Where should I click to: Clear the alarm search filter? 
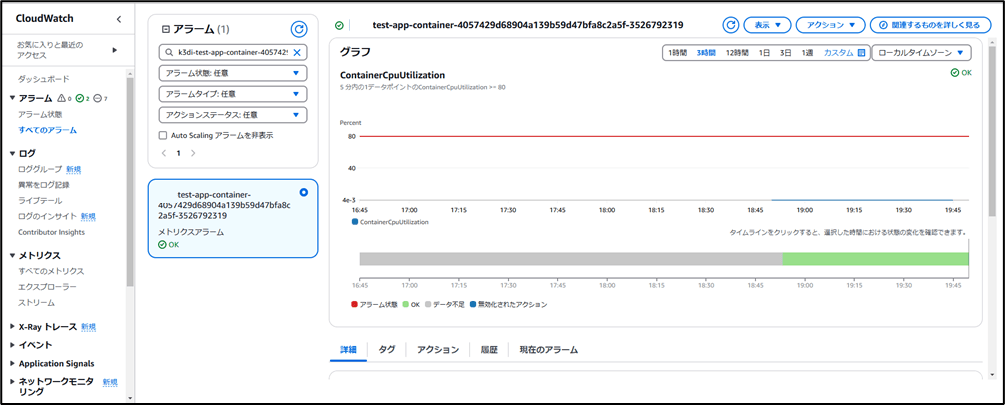297,53
